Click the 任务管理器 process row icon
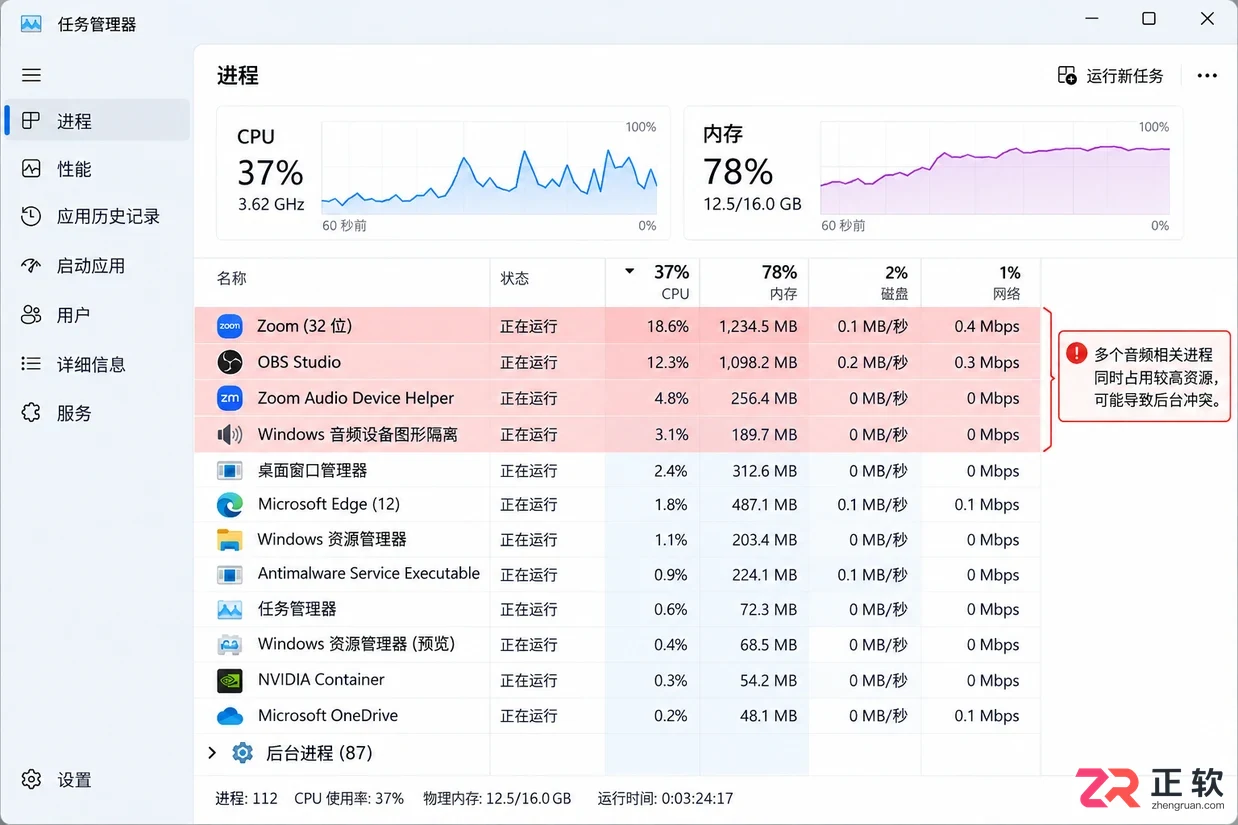1238x825 pixels. (x=230, y=609)
